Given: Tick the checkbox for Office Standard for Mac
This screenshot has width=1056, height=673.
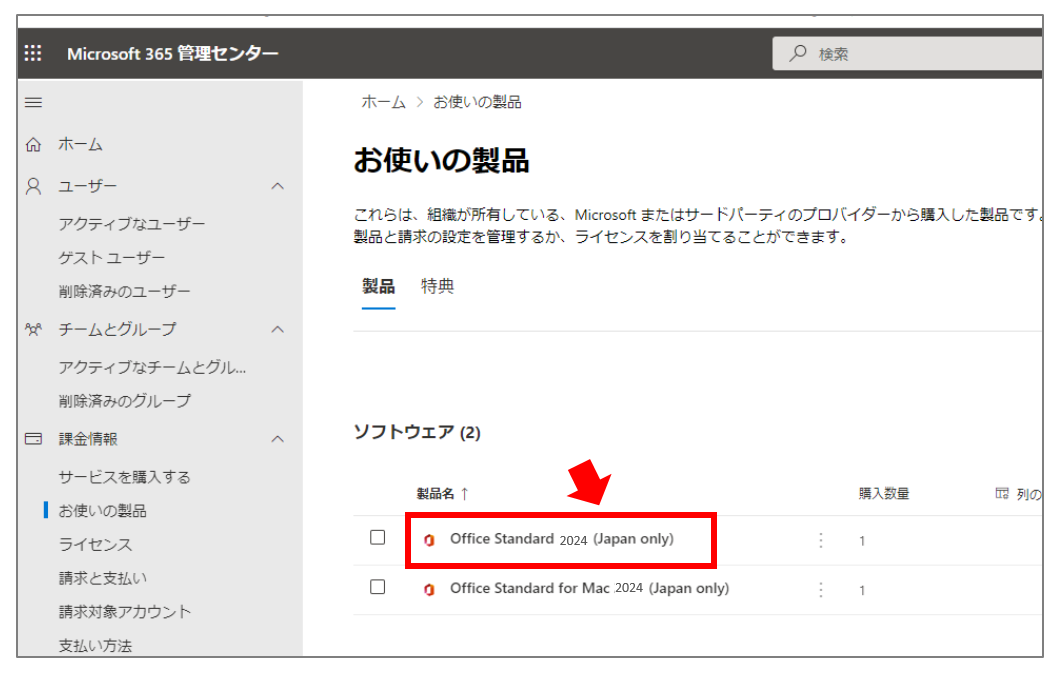Looking at the screenshot, I should tap(378, 587).
